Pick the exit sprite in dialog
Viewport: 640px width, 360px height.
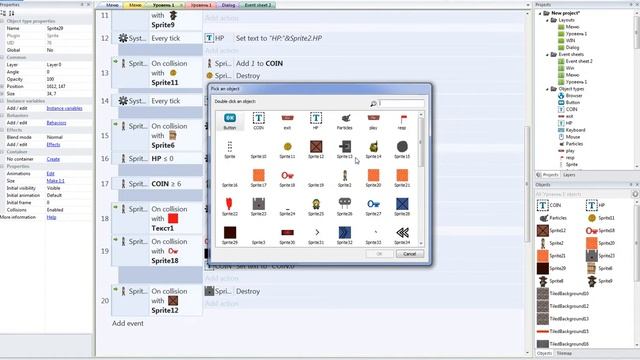coord(287,121)
